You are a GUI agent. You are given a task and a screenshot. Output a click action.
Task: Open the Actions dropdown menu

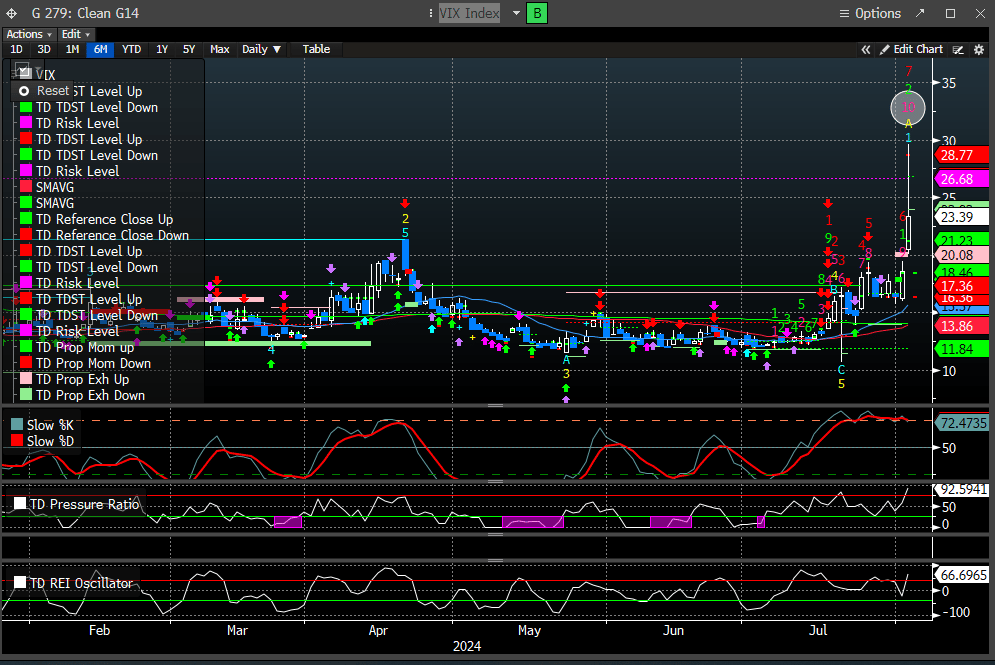point(28,34)
